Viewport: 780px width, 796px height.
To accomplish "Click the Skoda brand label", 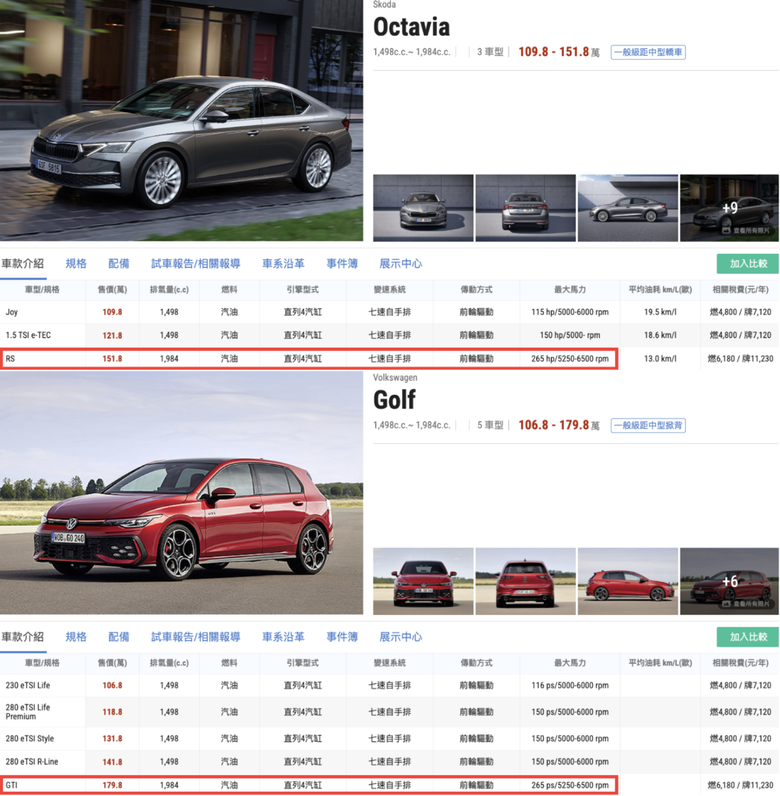I will tap(384, 5).
